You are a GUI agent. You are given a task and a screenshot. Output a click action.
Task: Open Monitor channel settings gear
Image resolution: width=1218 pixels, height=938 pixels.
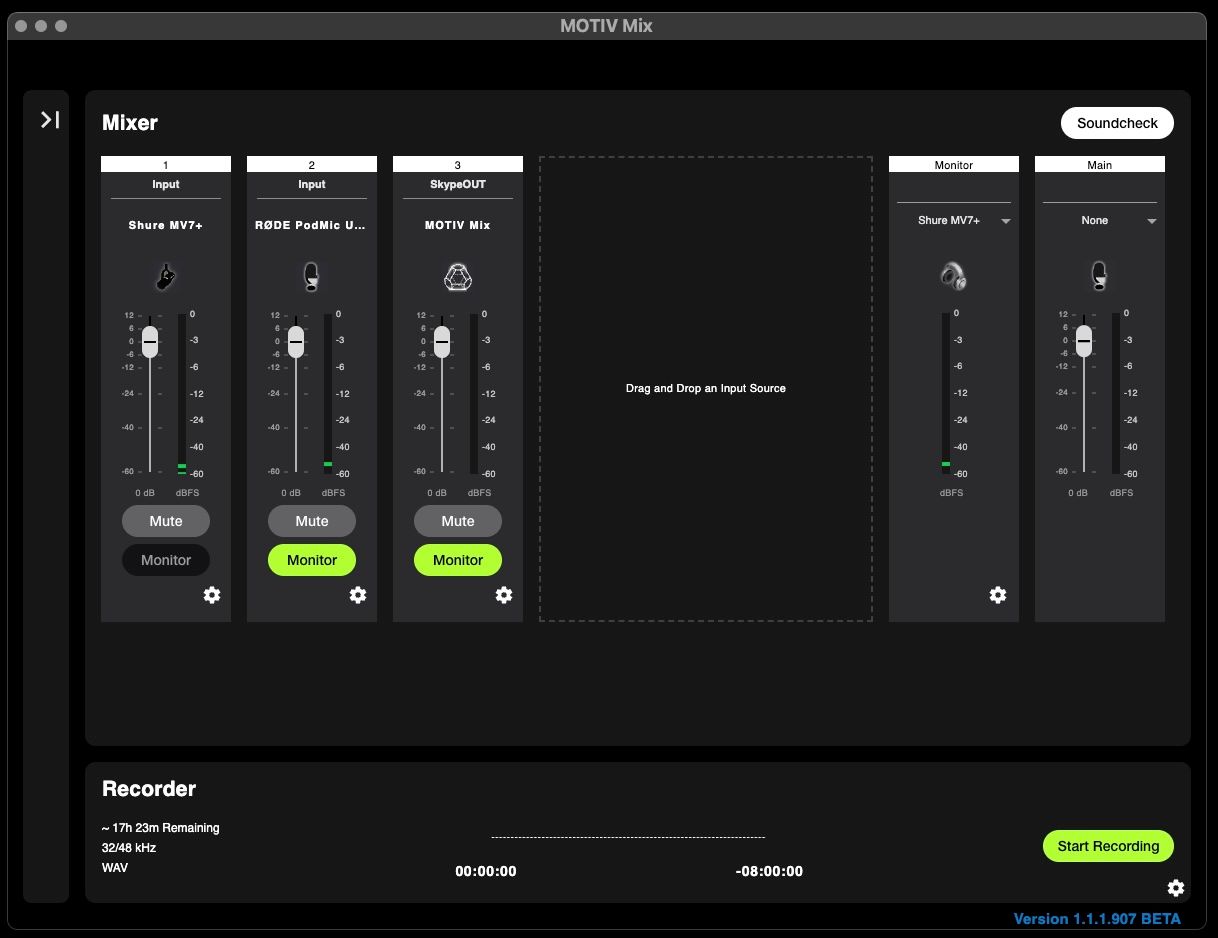coord(998,595)
